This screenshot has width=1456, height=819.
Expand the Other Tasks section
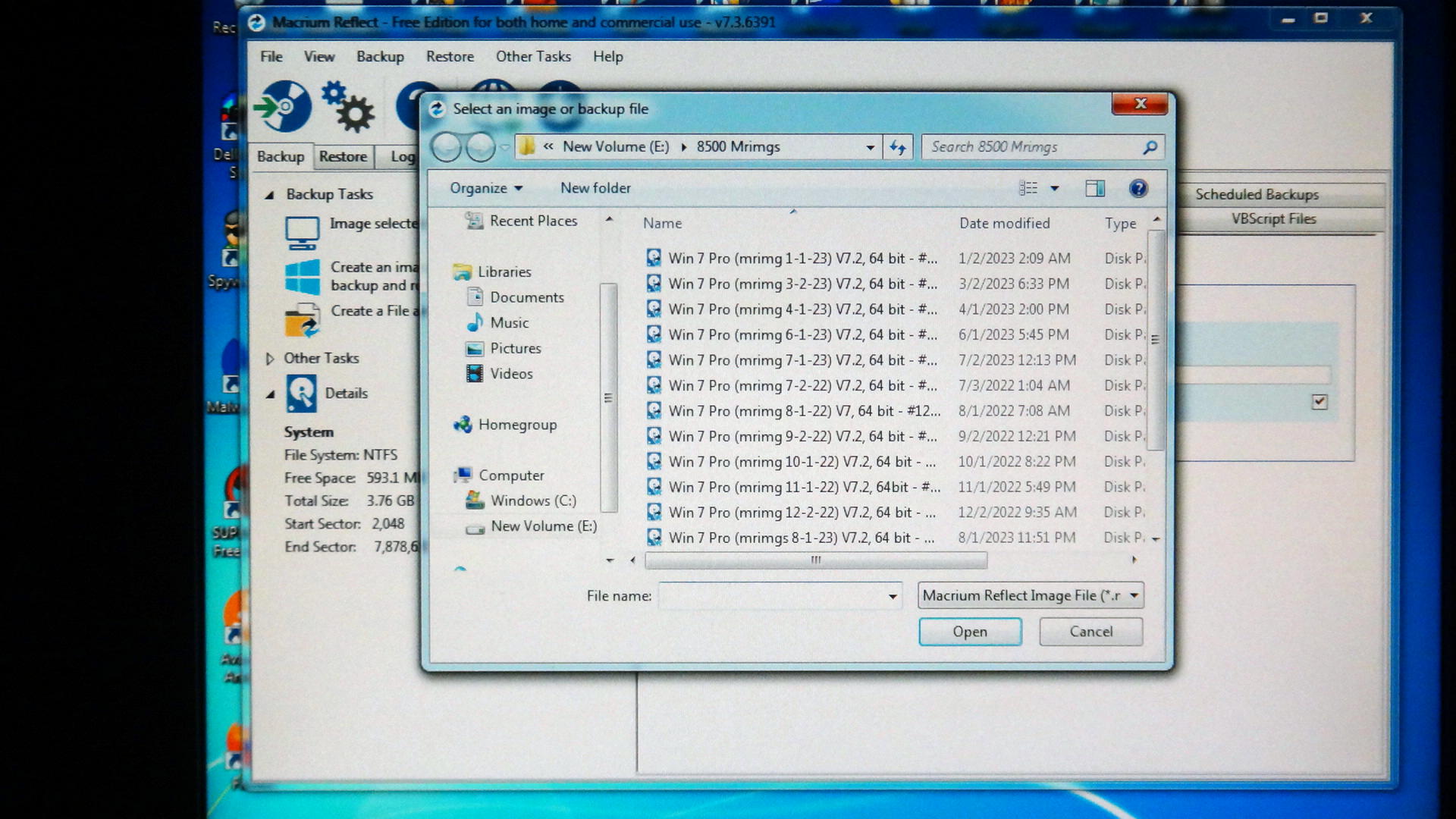[x=269, y=359]
